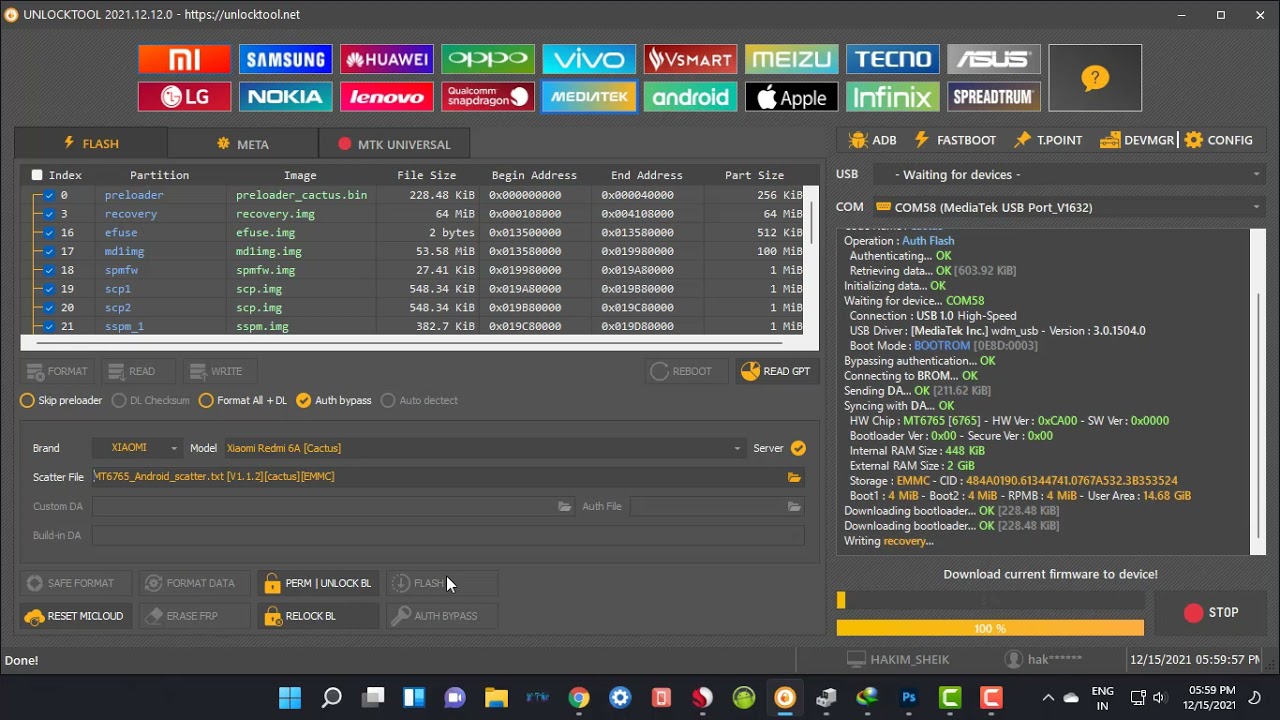Open the FASTBOOT tab
The width and height of the screenshot is (1280, 720).
point(955,140)
